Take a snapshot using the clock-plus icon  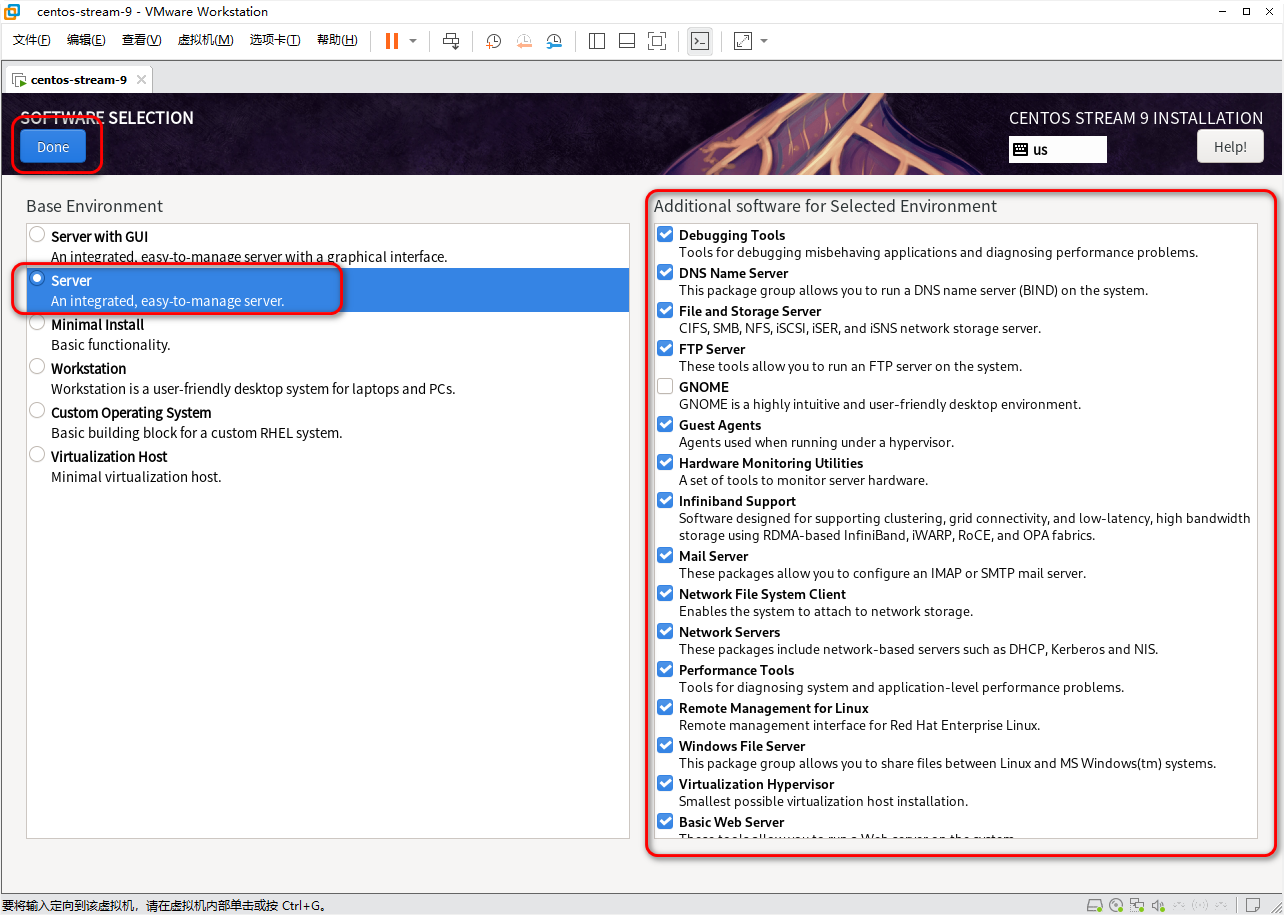click(x=494, y=41)
